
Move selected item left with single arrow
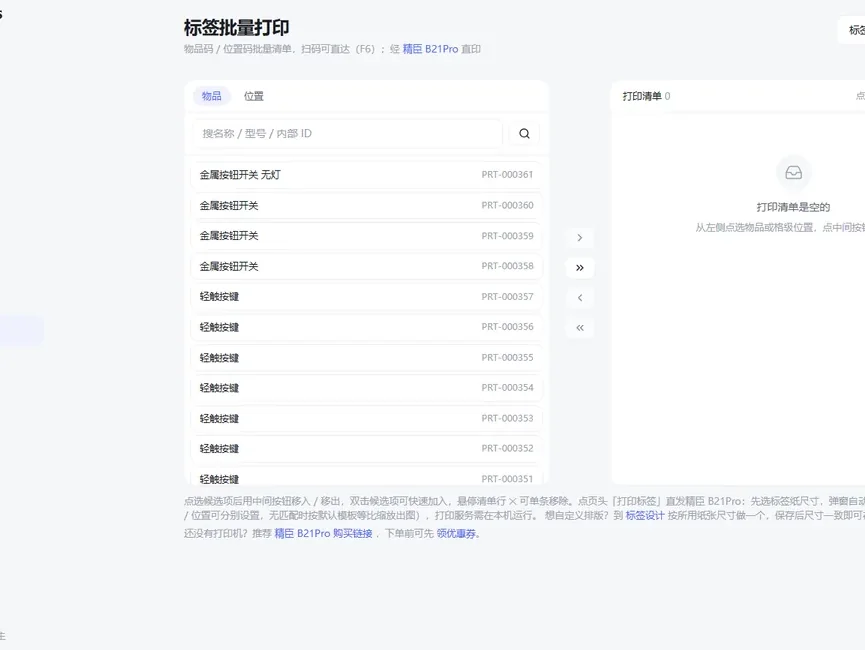click(x=580, y=298)
